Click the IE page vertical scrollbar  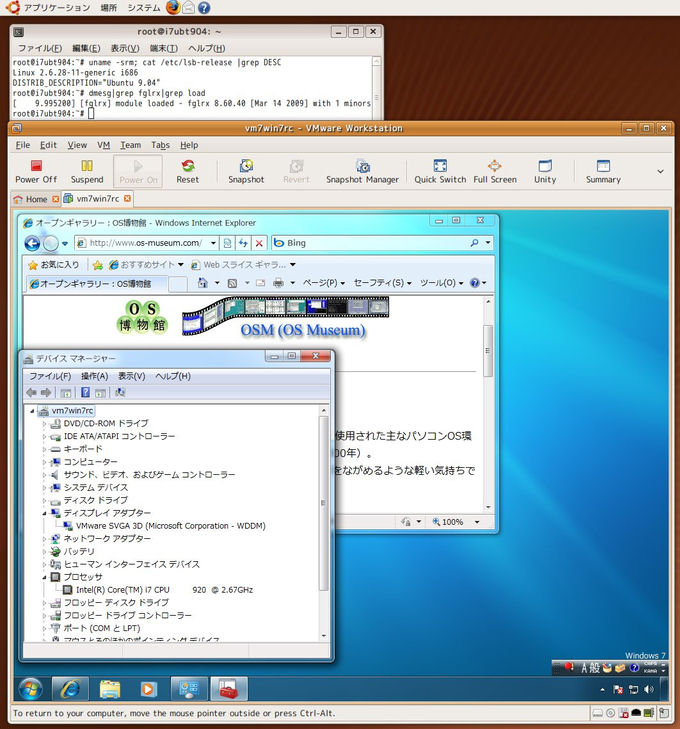(x=488, y=404)
